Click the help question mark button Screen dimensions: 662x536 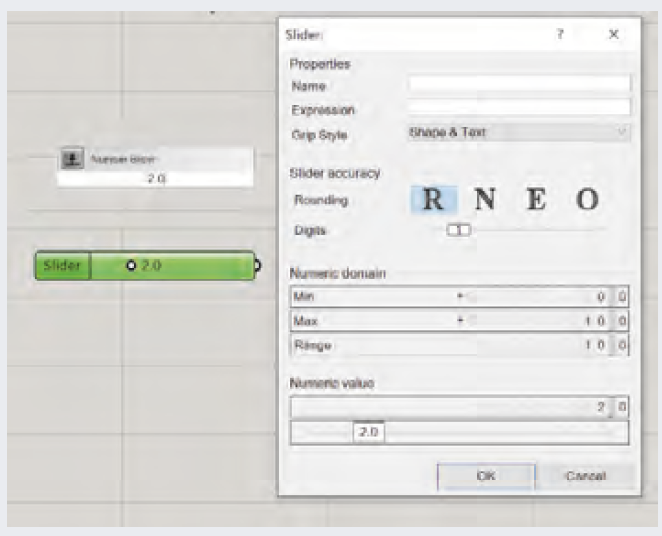(560, 34)
